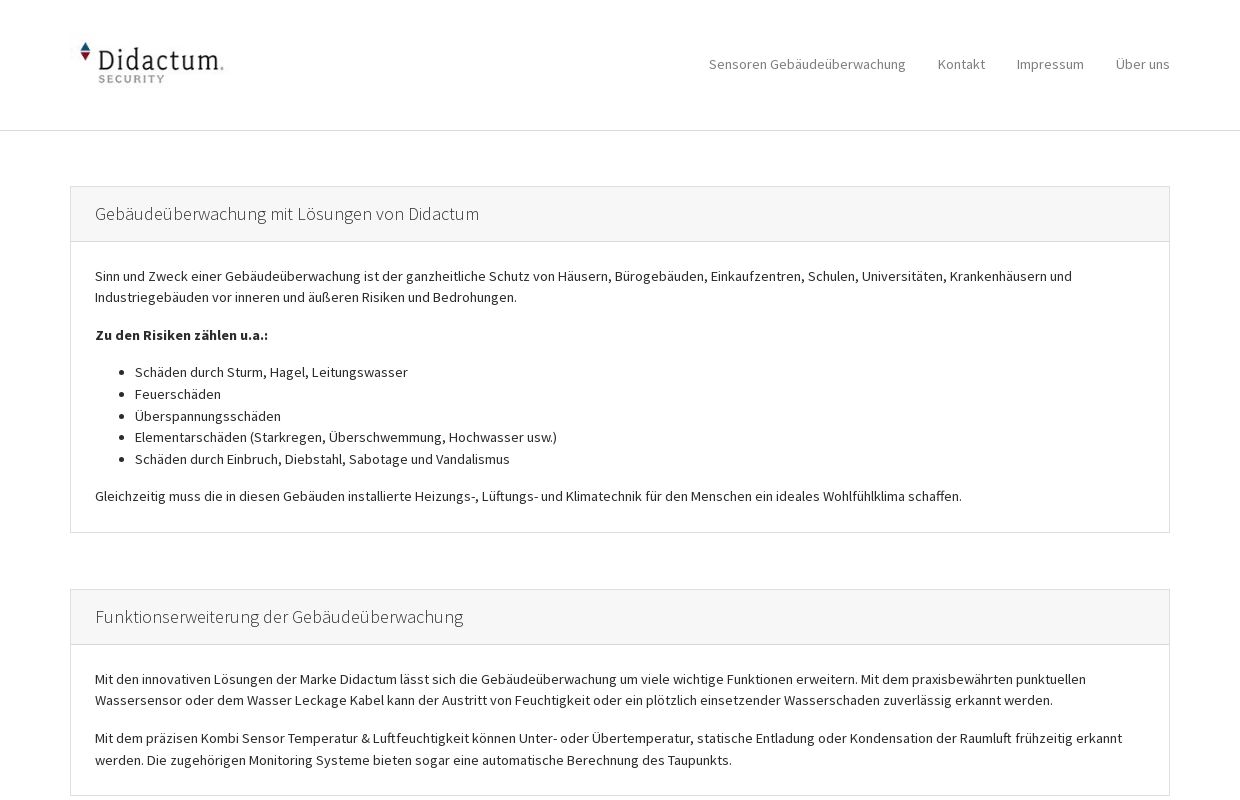Click the 'Elementarschäden (Starkregen...)' list item
The height and width of the screenshot is (800, 1240).
pos(345,437)
